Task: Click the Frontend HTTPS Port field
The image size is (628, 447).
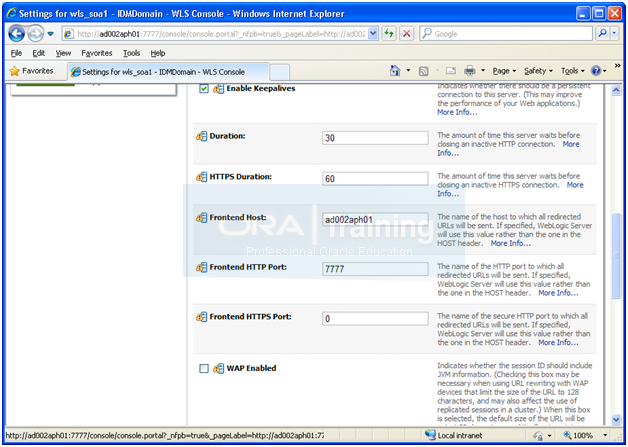Action: point(375,319)
